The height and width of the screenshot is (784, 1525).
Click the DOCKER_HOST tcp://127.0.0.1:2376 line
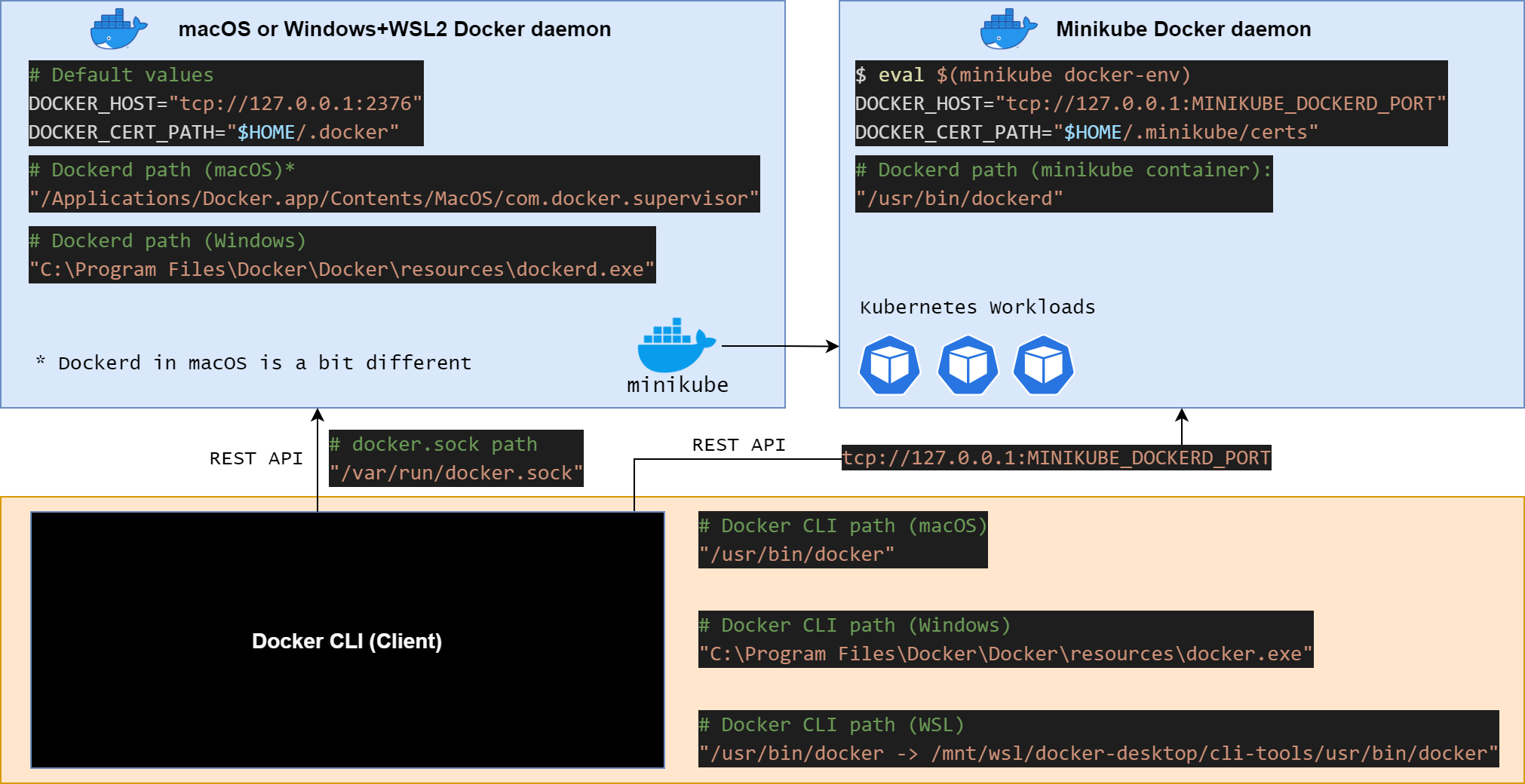(226, 103)
